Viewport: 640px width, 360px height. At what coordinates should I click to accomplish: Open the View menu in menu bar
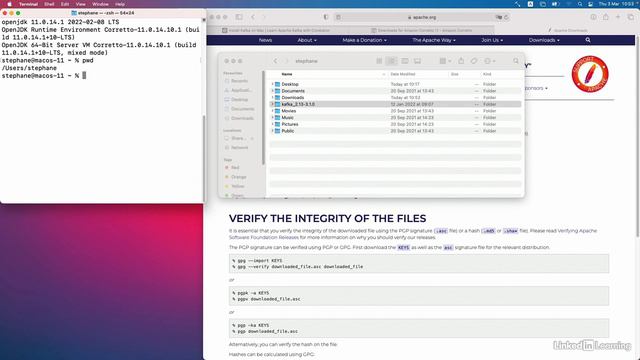(x=81, y=4)
